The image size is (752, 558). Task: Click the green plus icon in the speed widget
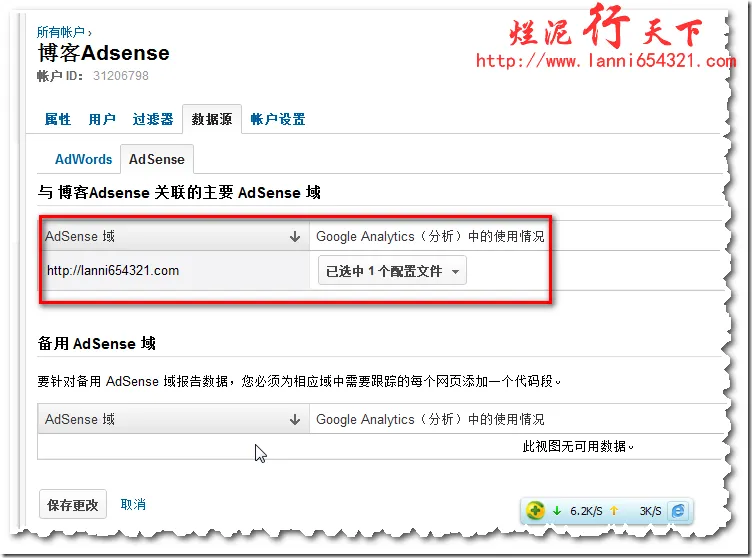click(535, 511)
